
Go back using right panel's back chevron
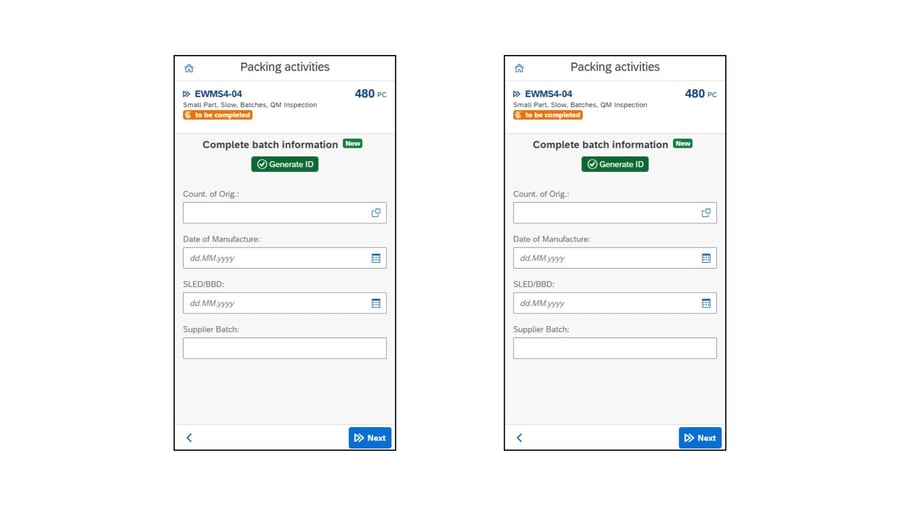[519, 438]
